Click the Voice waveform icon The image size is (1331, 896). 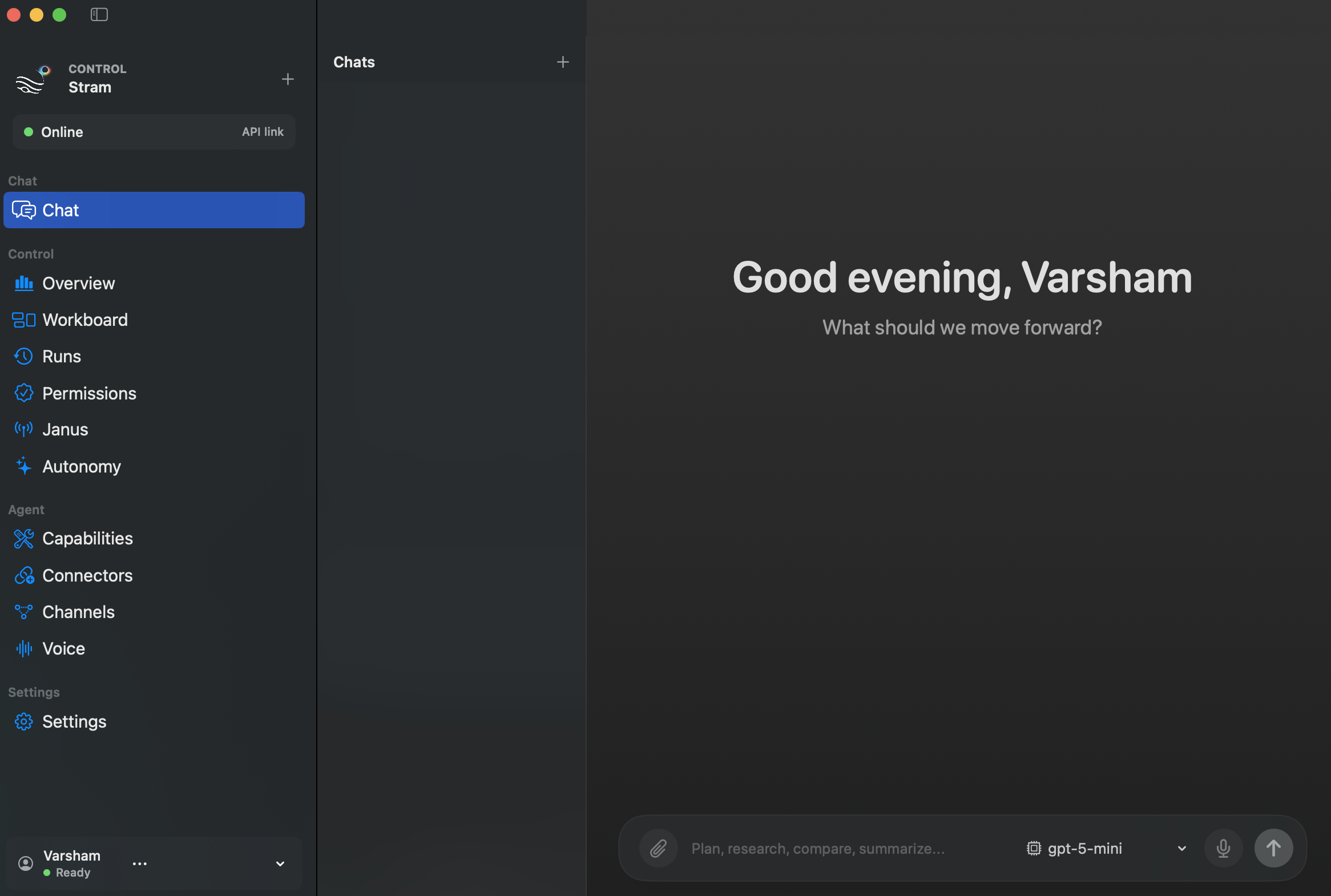24,648
